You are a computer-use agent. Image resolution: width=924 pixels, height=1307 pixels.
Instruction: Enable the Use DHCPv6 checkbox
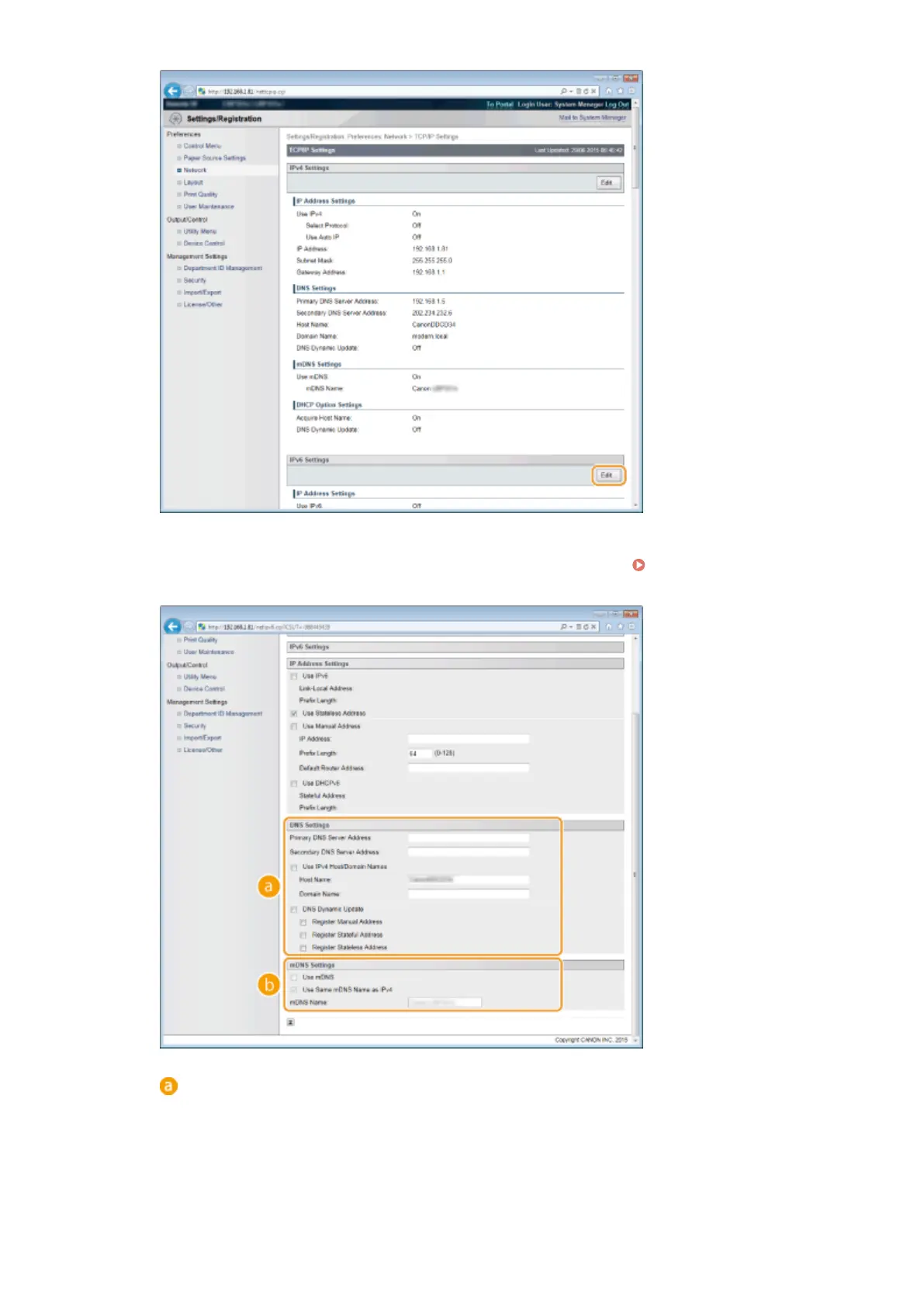pyautogui.click(x=294, y=784)
